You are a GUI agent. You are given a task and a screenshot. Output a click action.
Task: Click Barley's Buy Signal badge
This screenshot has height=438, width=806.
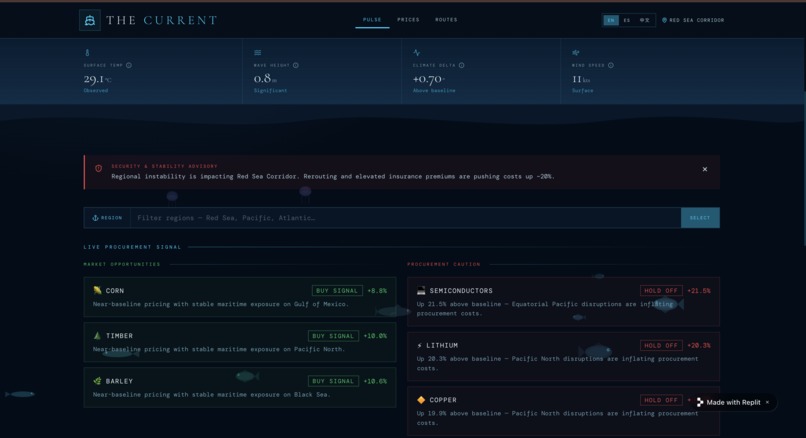pyautogui.click(x=333, y=381)
